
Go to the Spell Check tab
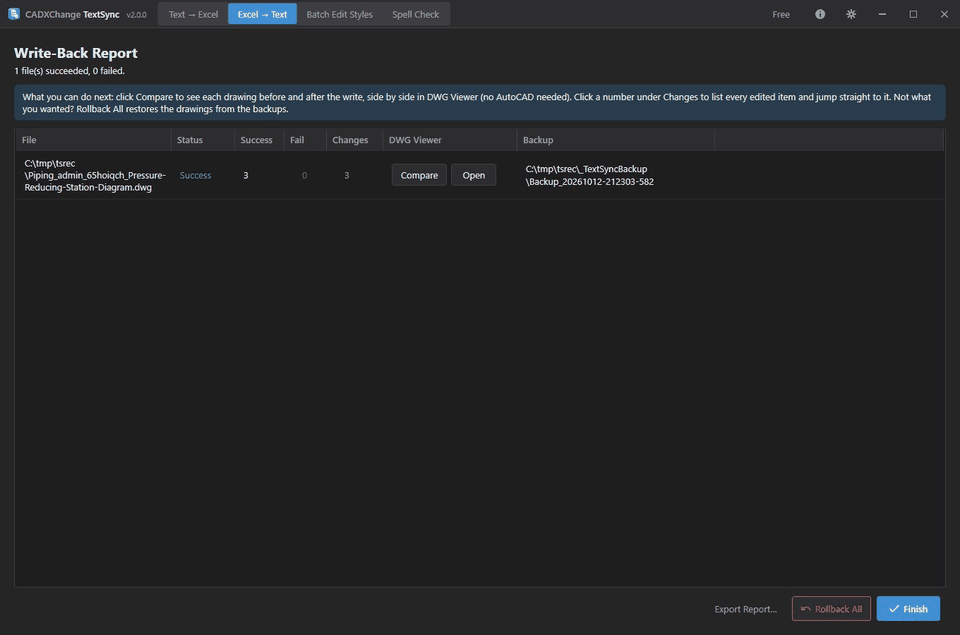[x=415, y=14]
